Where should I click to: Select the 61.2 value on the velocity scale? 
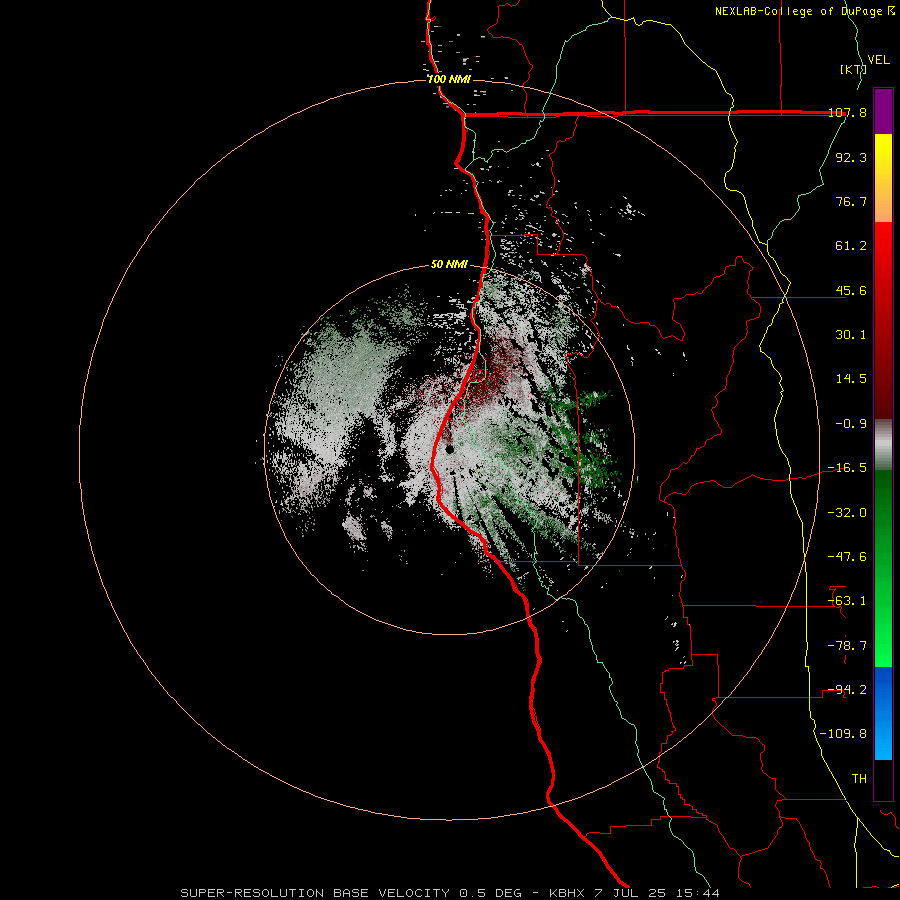[x=851, y=246]
